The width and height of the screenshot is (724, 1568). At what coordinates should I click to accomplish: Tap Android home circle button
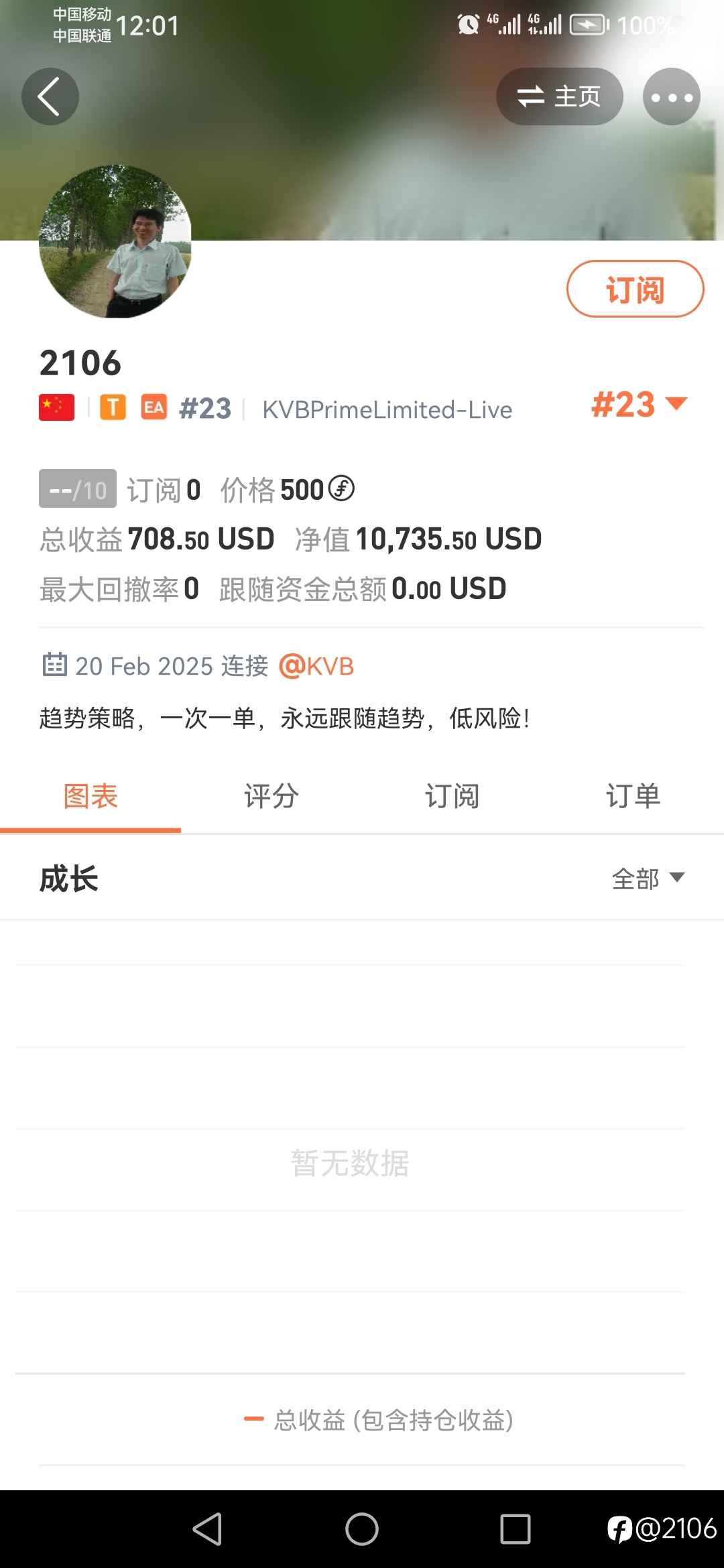[x=362, y=1529]
